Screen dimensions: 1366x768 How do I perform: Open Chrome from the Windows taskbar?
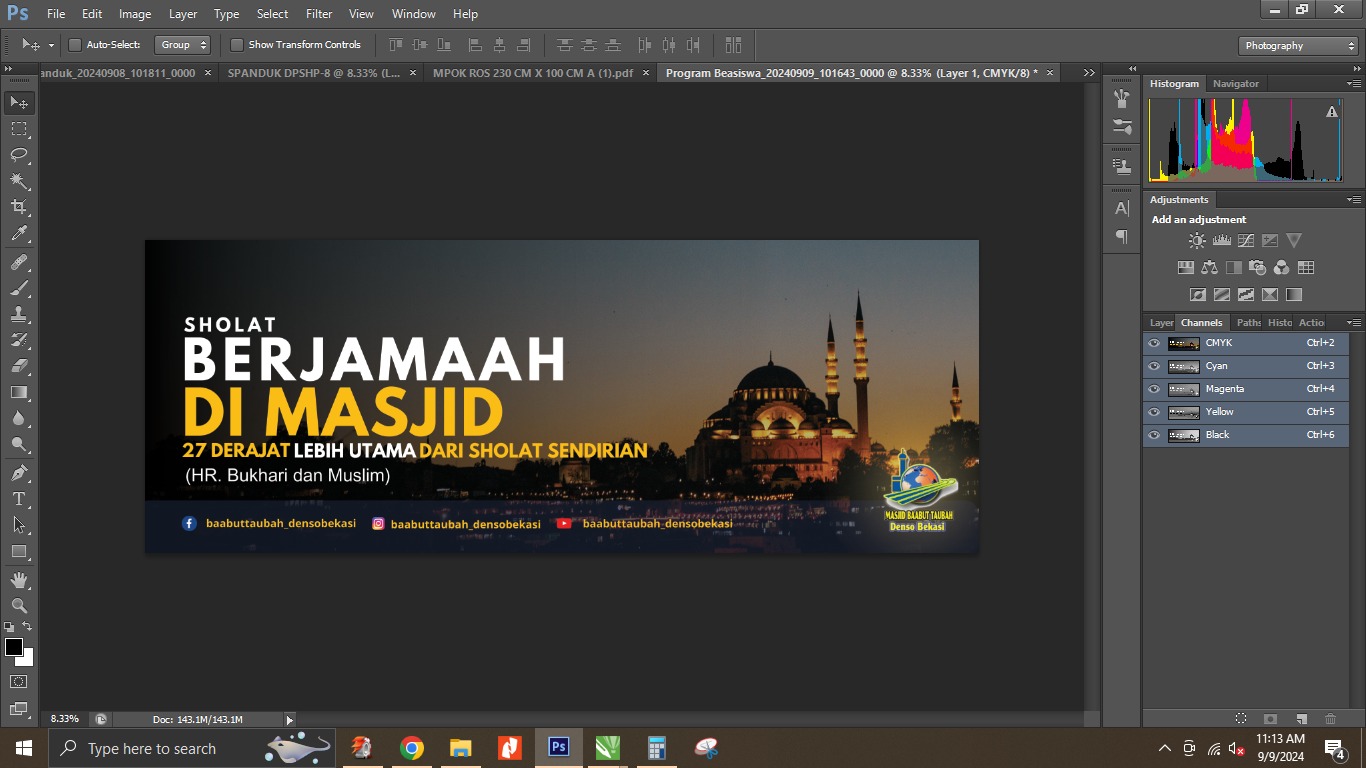click(x=411, y=748)
